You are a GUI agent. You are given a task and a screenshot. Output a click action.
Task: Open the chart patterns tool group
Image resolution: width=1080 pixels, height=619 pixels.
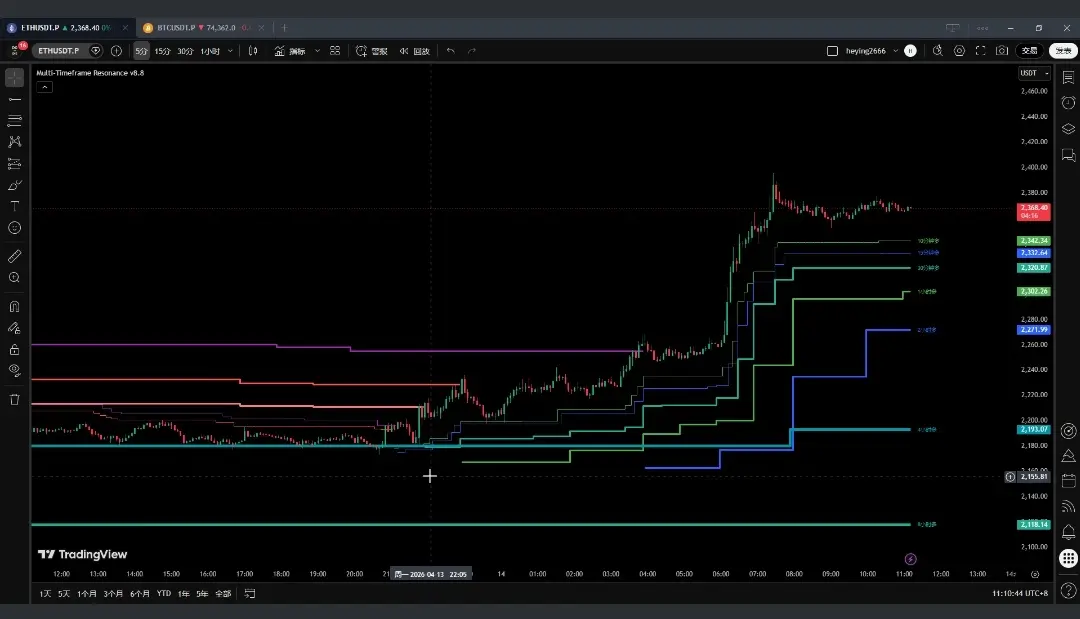tap(14, 142)
